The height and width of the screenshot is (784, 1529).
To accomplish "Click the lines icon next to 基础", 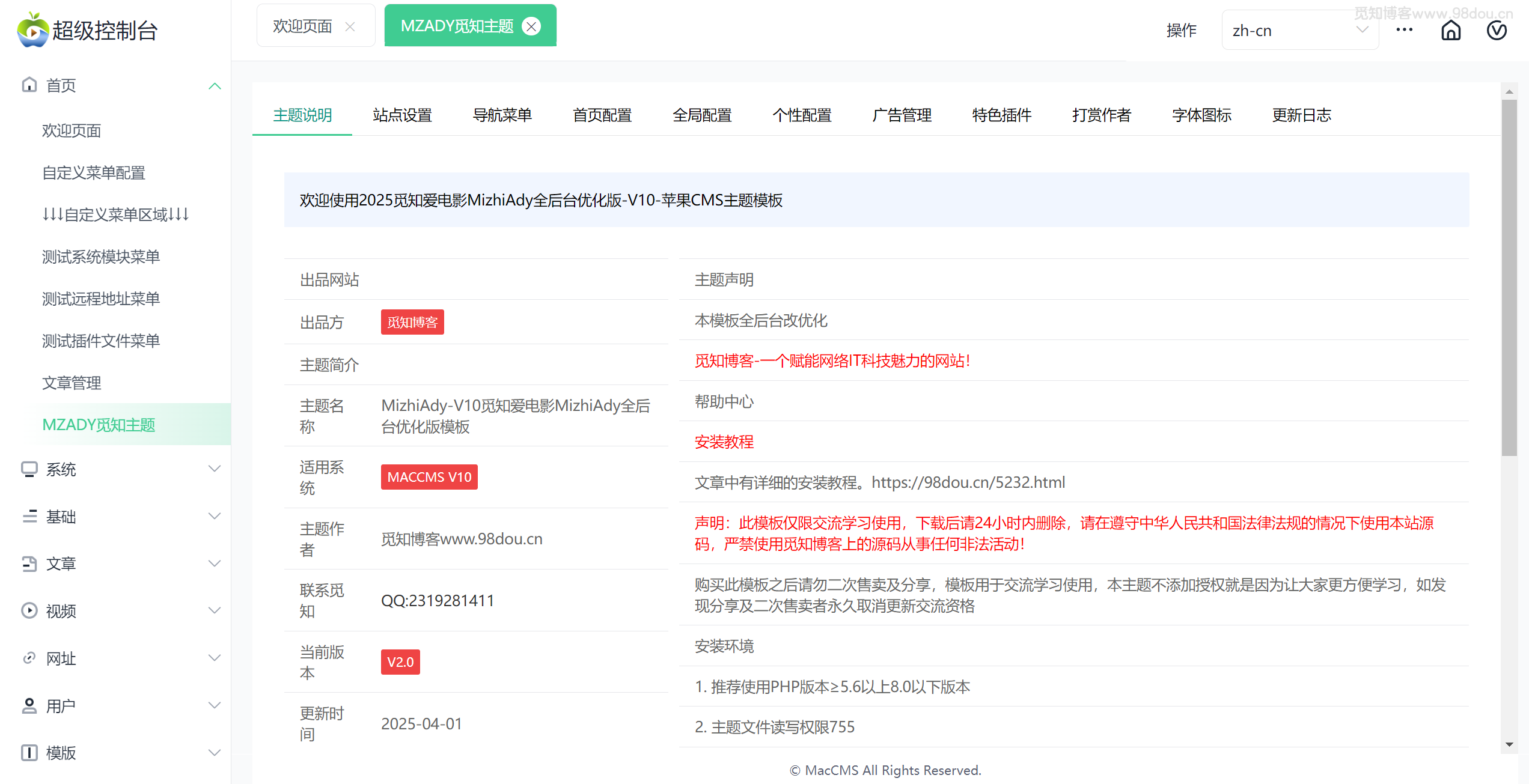I will point(29,517).
